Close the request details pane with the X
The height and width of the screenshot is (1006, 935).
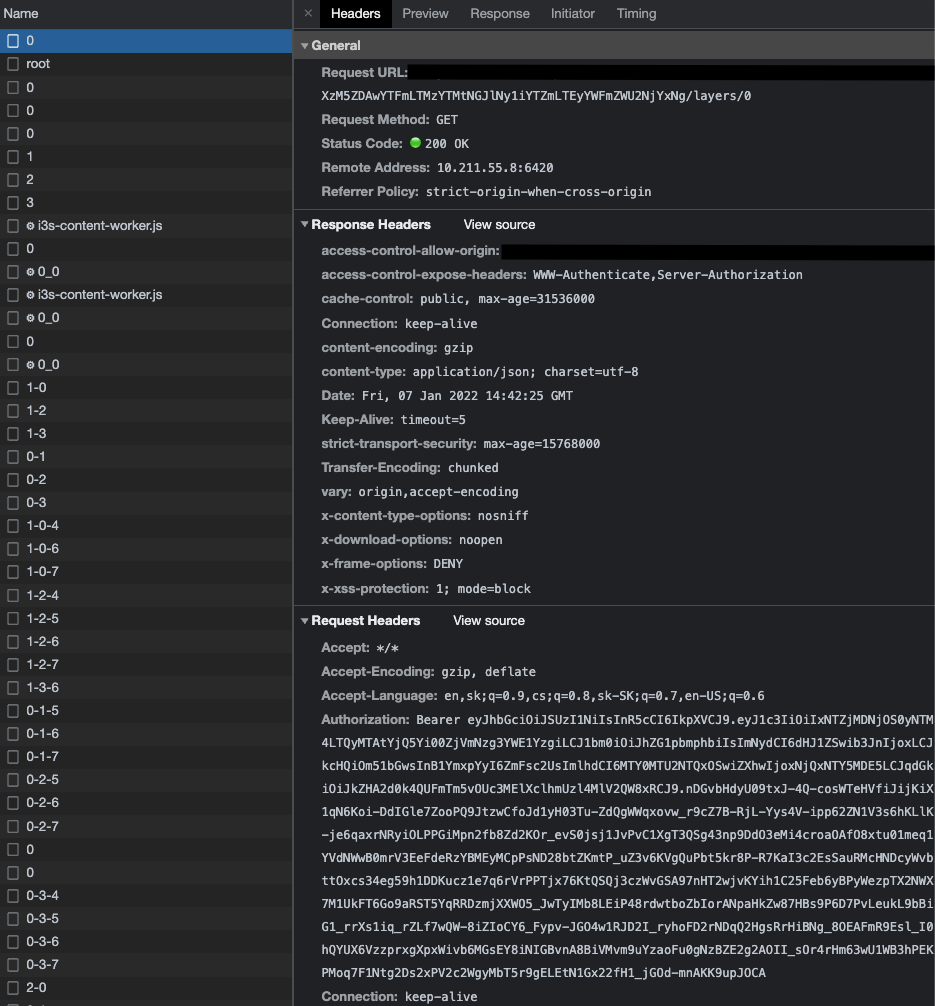coord(308,13)
